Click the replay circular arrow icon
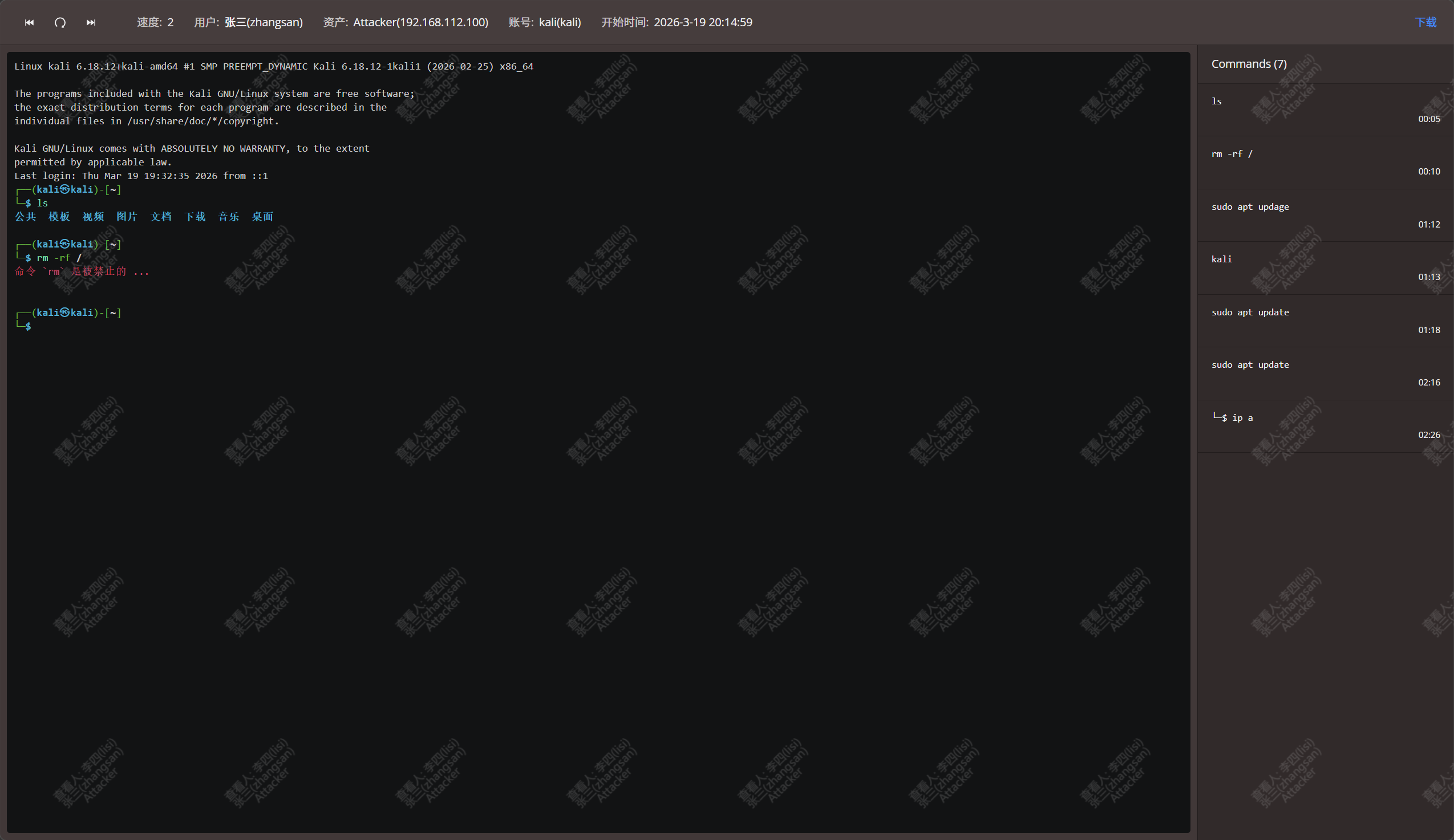The image size is (1454, 840). click(x=60, y=22)
